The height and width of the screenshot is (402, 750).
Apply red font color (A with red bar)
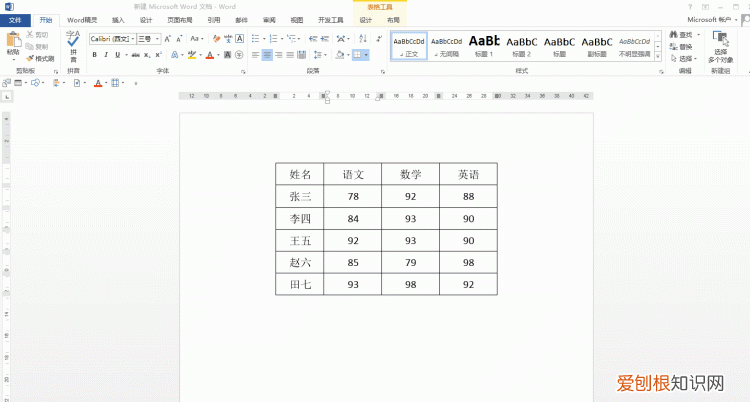pos(210,55)
